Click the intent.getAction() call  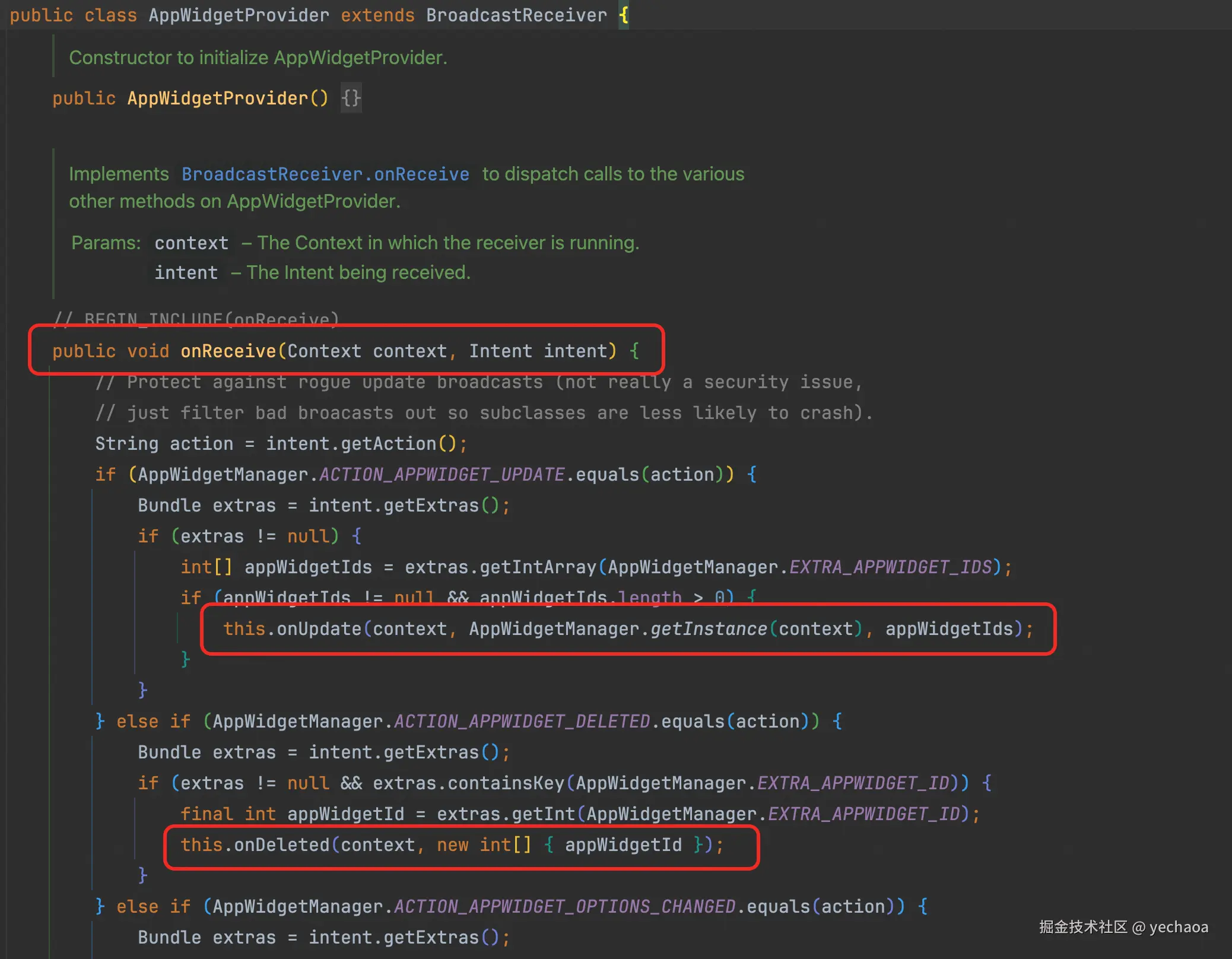click(388, 443)
